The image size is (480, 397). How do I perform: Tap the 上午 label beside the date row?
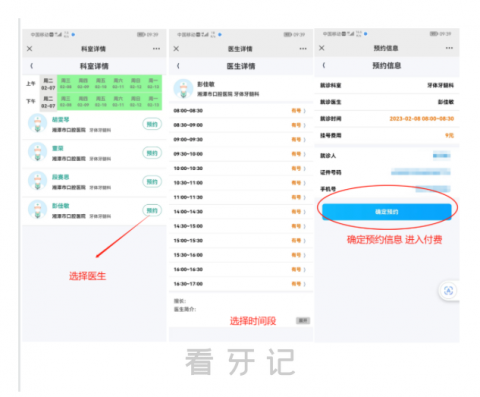(x=31, y=84)
